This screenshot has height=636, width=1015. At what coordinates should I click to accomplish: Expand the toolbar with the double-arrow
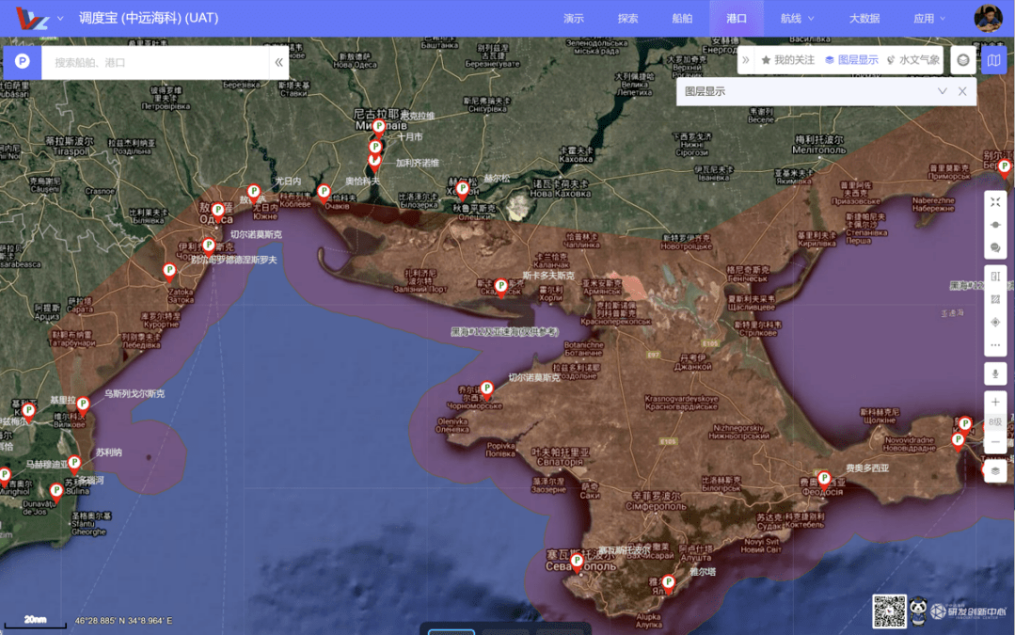pyautogui.click(x=746, y=60)
